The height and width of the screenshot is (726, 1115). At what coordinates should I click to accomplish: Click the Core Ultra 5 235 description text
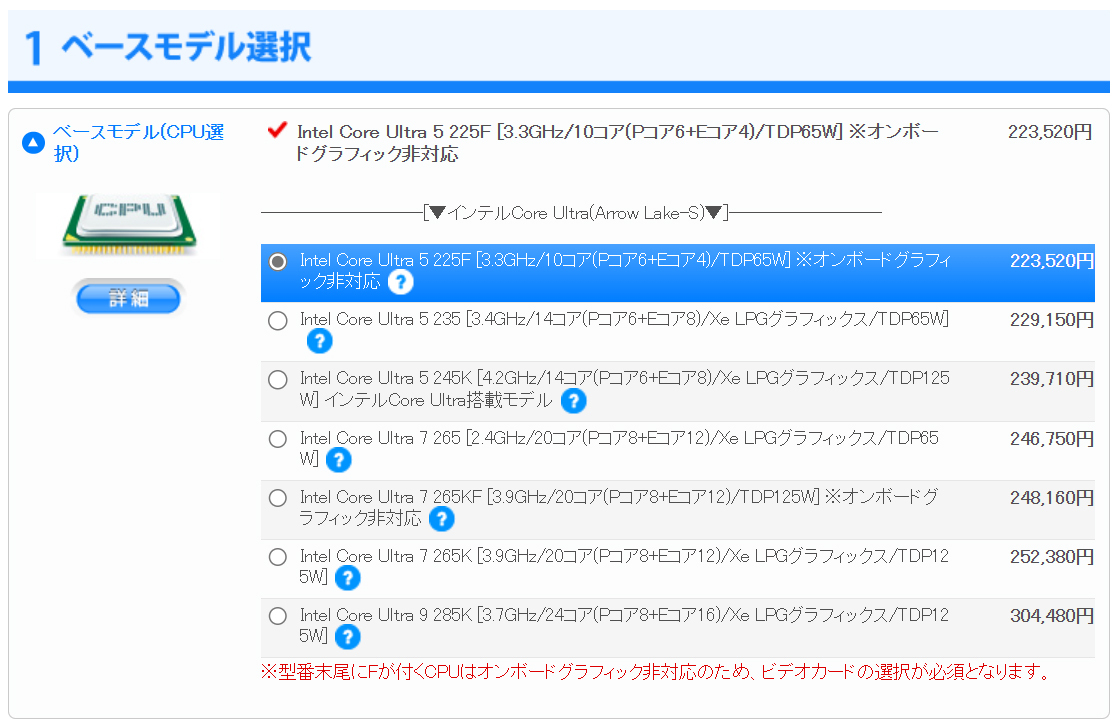[624, 319]
